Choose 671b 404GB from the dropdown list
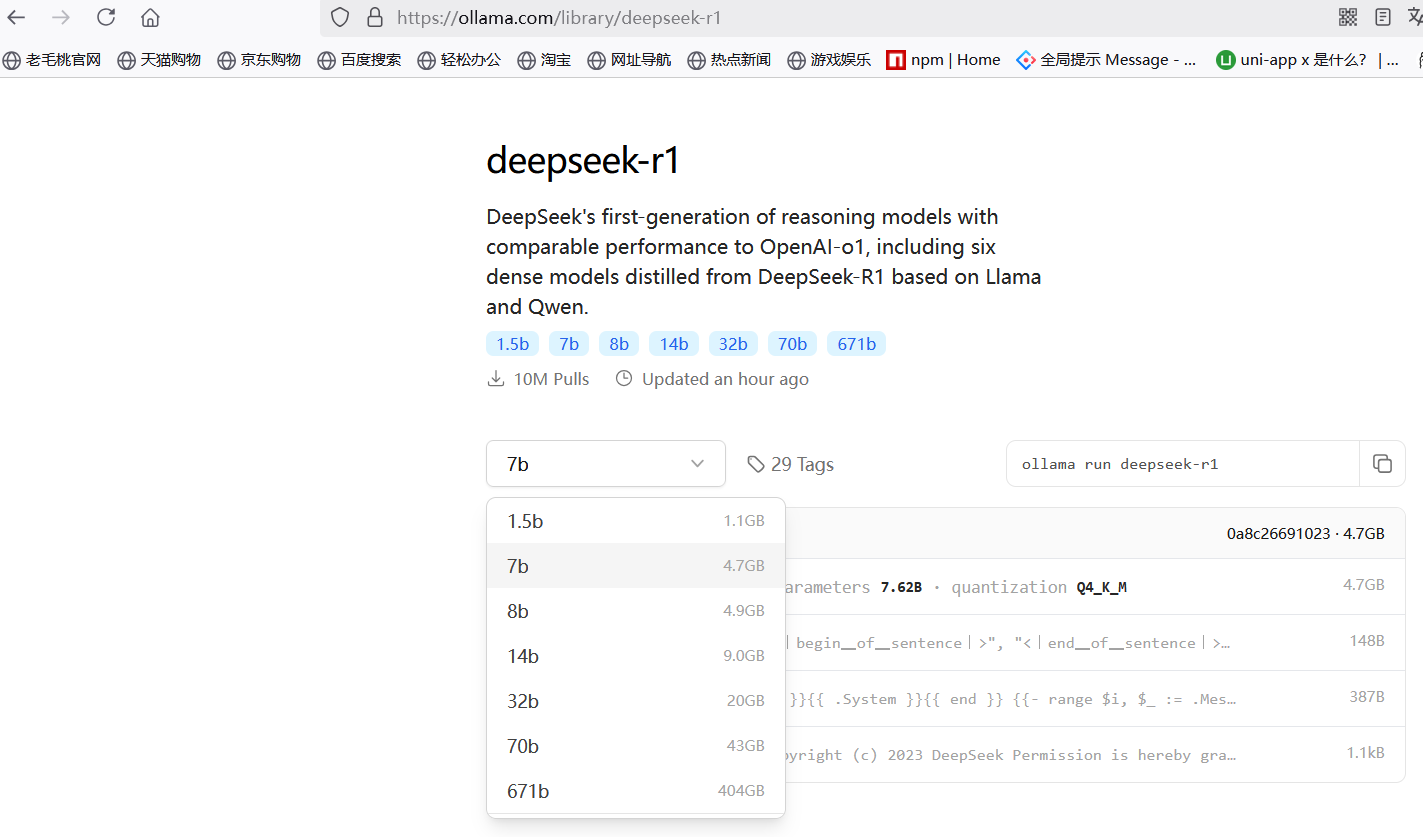Viewport: 1423px width, 837px height. pyautogui.click(x=636, y=791)
